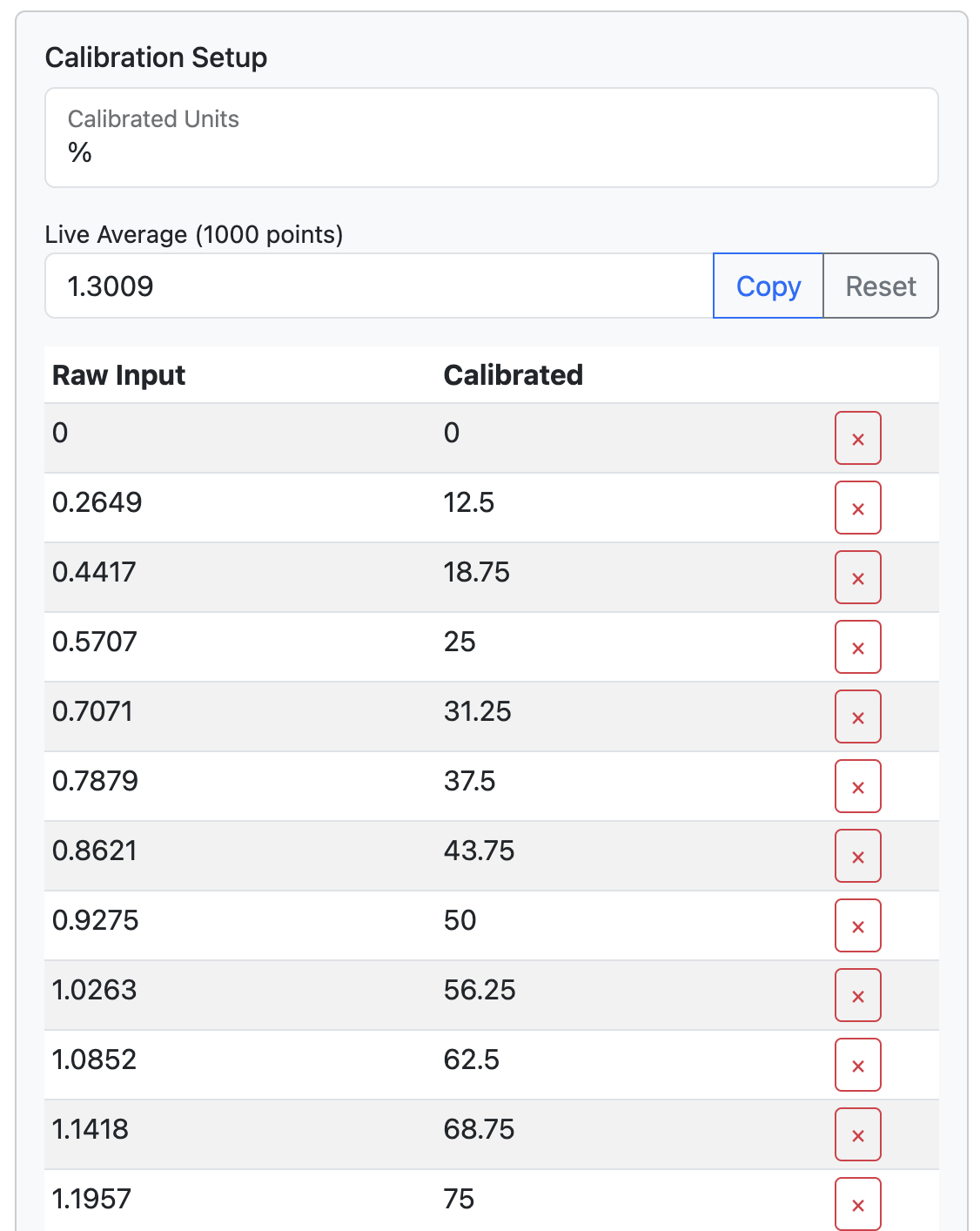The height and width of the screenshot is (1231, 980).
Task: Delete the row calibrated to 68.75
Action: pyautogui.click(x=857, y=1135)
